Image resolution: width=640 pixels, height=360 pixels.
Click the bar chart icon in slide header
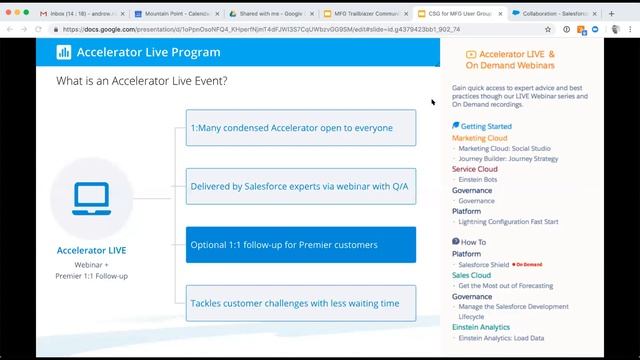[x=64, y=52]
